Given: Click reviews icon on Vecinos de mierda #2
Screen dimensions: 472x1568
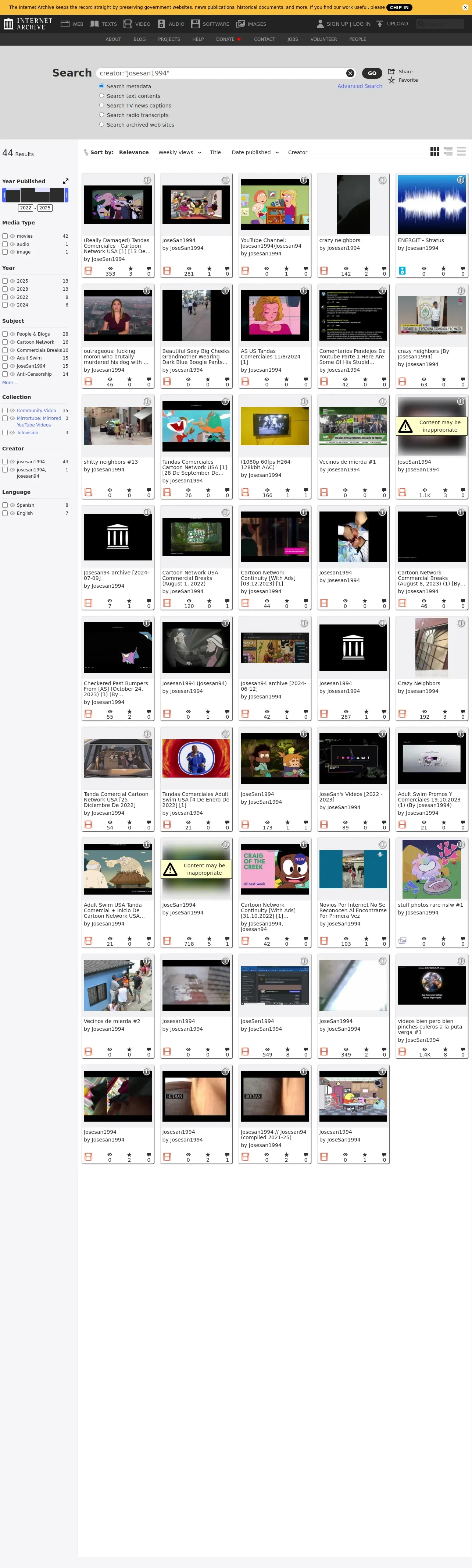Looking at the screenshot, I should point(149,1049).
